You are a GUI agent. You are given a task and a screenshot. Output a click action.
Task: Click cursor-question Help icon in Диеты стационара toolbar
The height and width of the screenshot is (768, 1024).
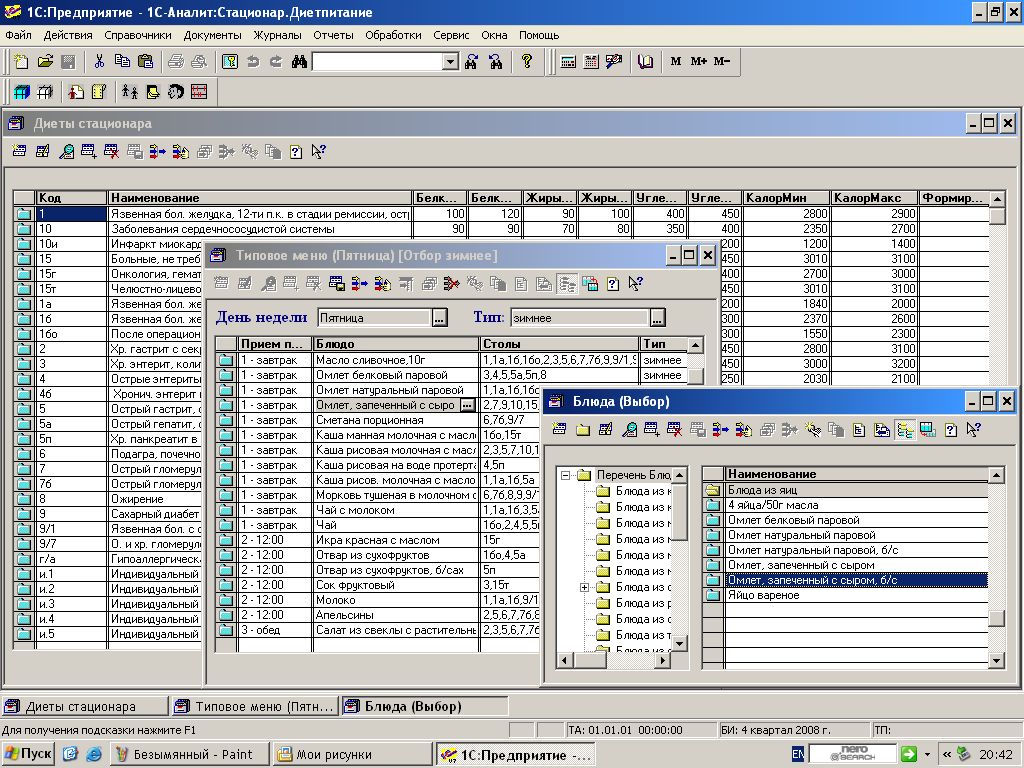click(x=318, y=152)
